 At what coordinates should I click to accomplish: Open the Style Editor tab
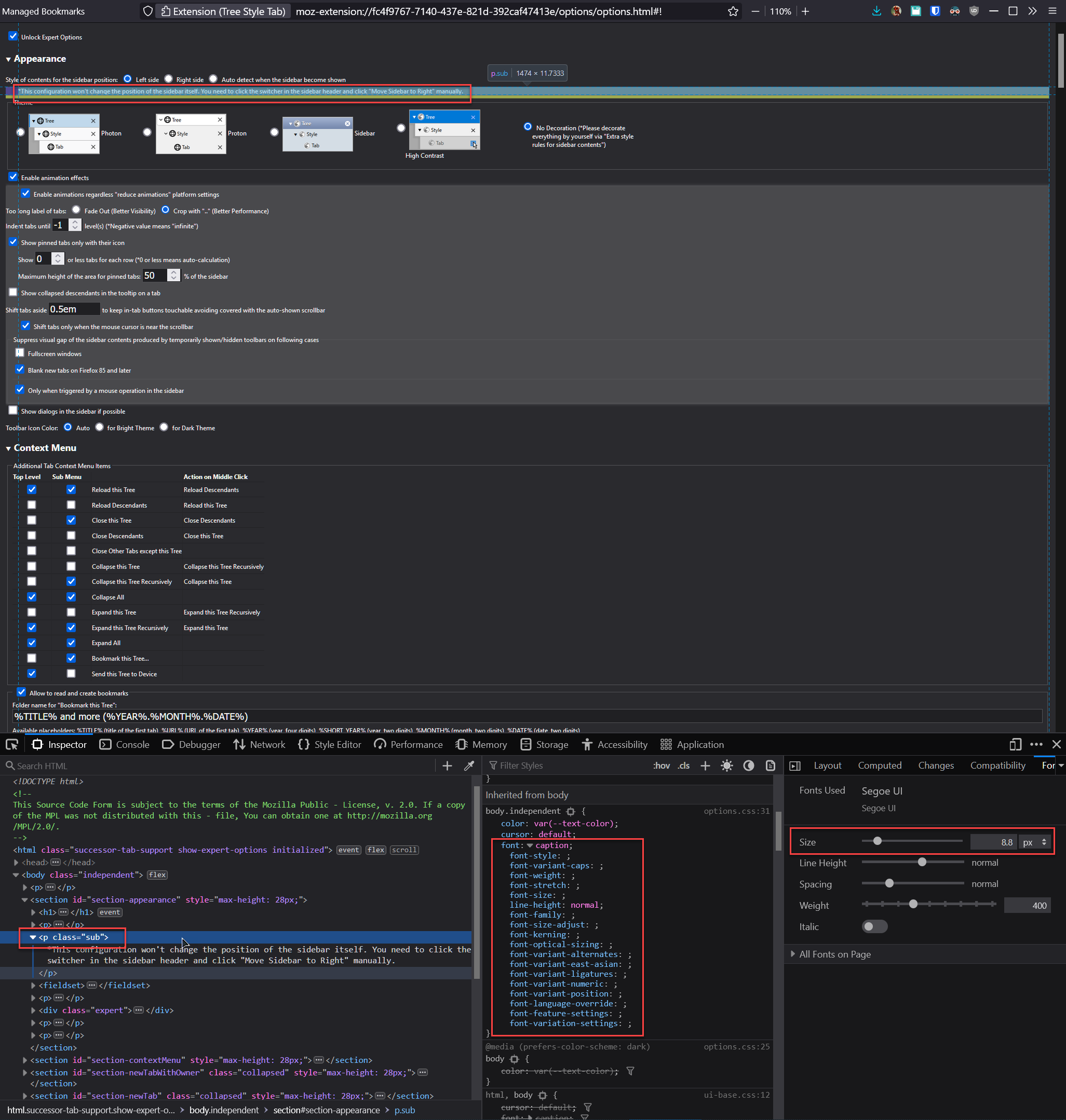pos(330,745)
